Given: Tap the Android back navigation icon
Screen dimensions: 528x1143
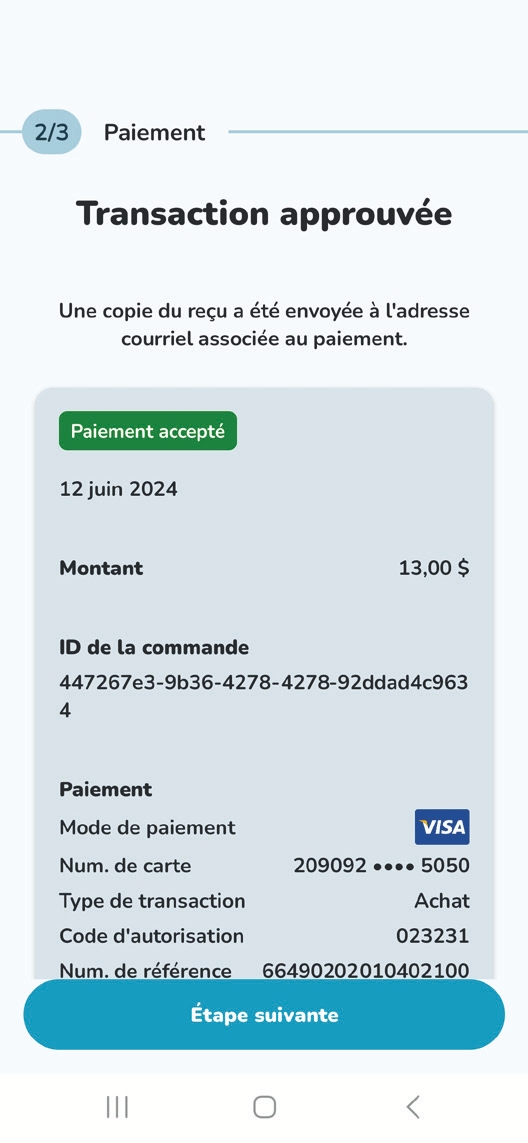Looking at the screenshot, I should [x=413, y=1107].
